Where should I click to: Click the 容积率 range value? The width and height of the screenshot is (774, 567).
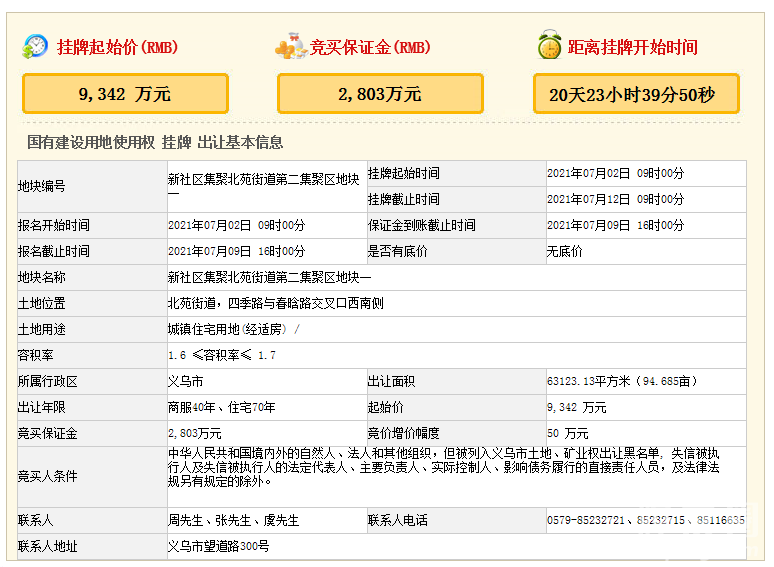click(221, 355)
